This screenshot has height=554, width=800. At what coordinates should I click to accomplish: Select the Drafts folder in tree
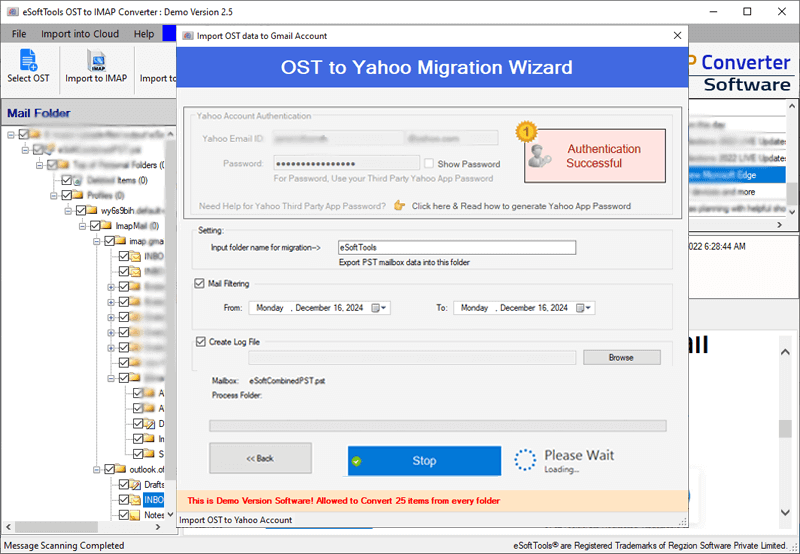[154, 485]
